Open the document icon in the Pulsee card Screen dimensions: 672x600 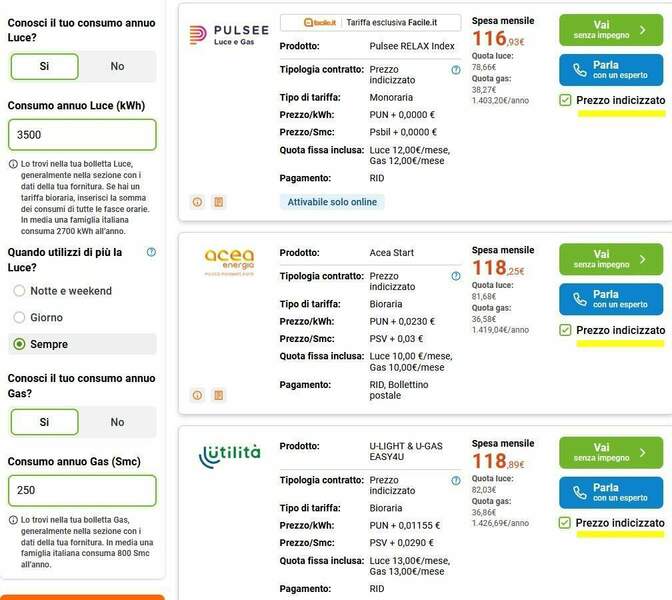218,202
